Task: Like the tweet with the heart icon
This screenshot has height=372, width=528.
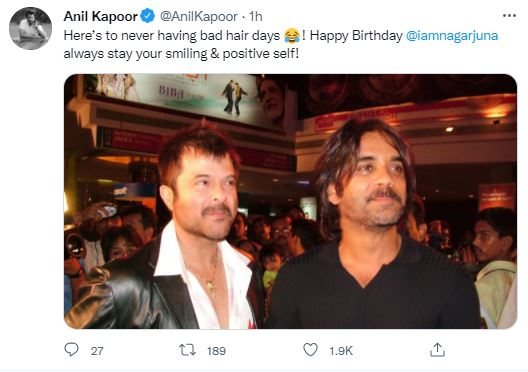Action: tap(310, 350)
